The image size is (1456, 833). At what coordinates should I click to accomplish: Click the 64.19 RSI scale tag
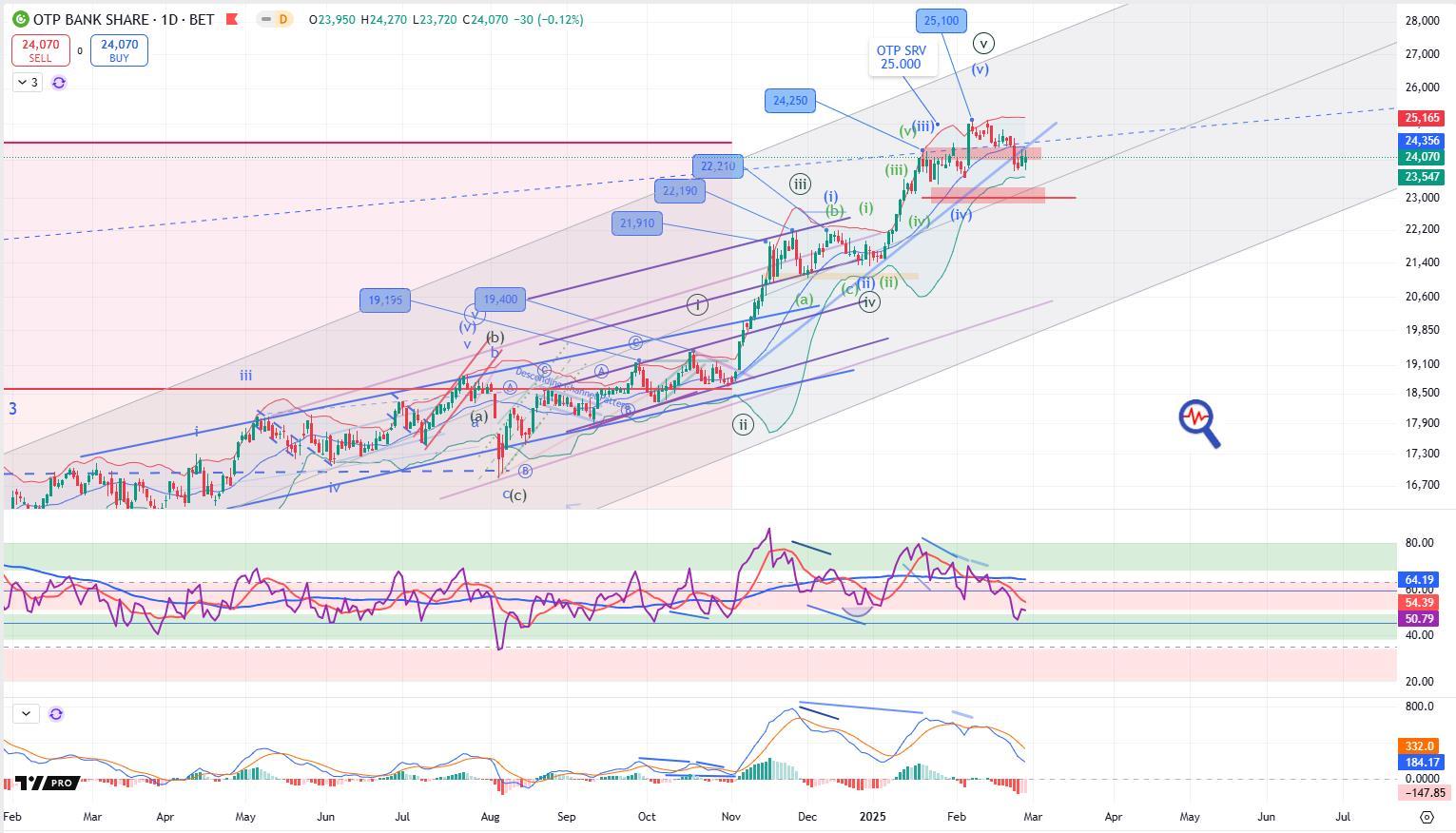pyautogui.click(x=1419, y=579)
